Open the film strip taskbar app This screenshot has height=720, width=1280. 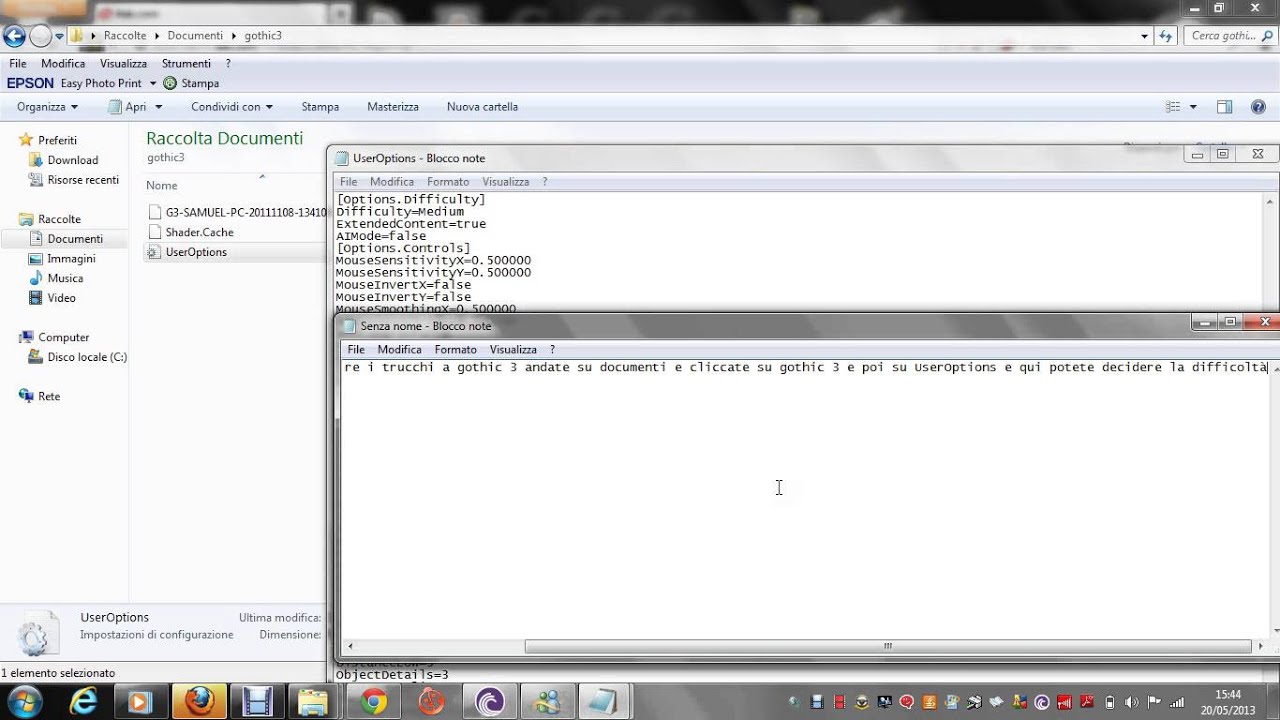(x=257, y=702)
